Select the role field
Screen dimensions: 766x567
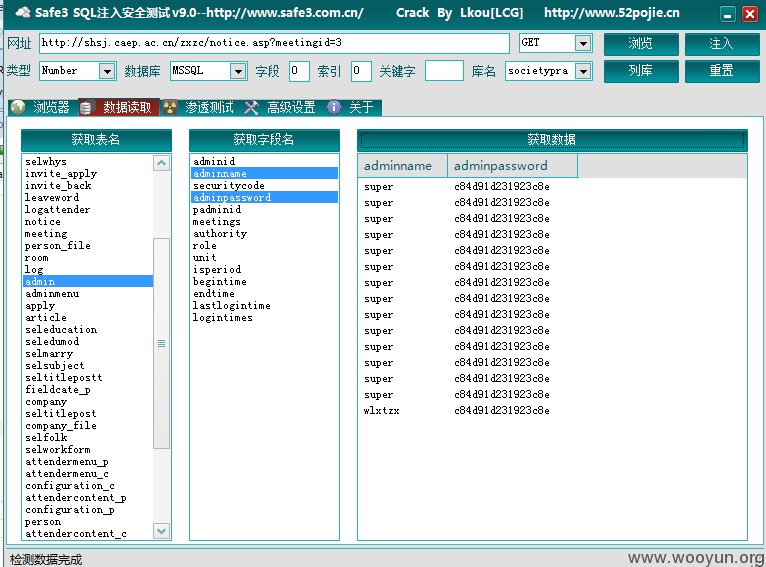(264, 246)
